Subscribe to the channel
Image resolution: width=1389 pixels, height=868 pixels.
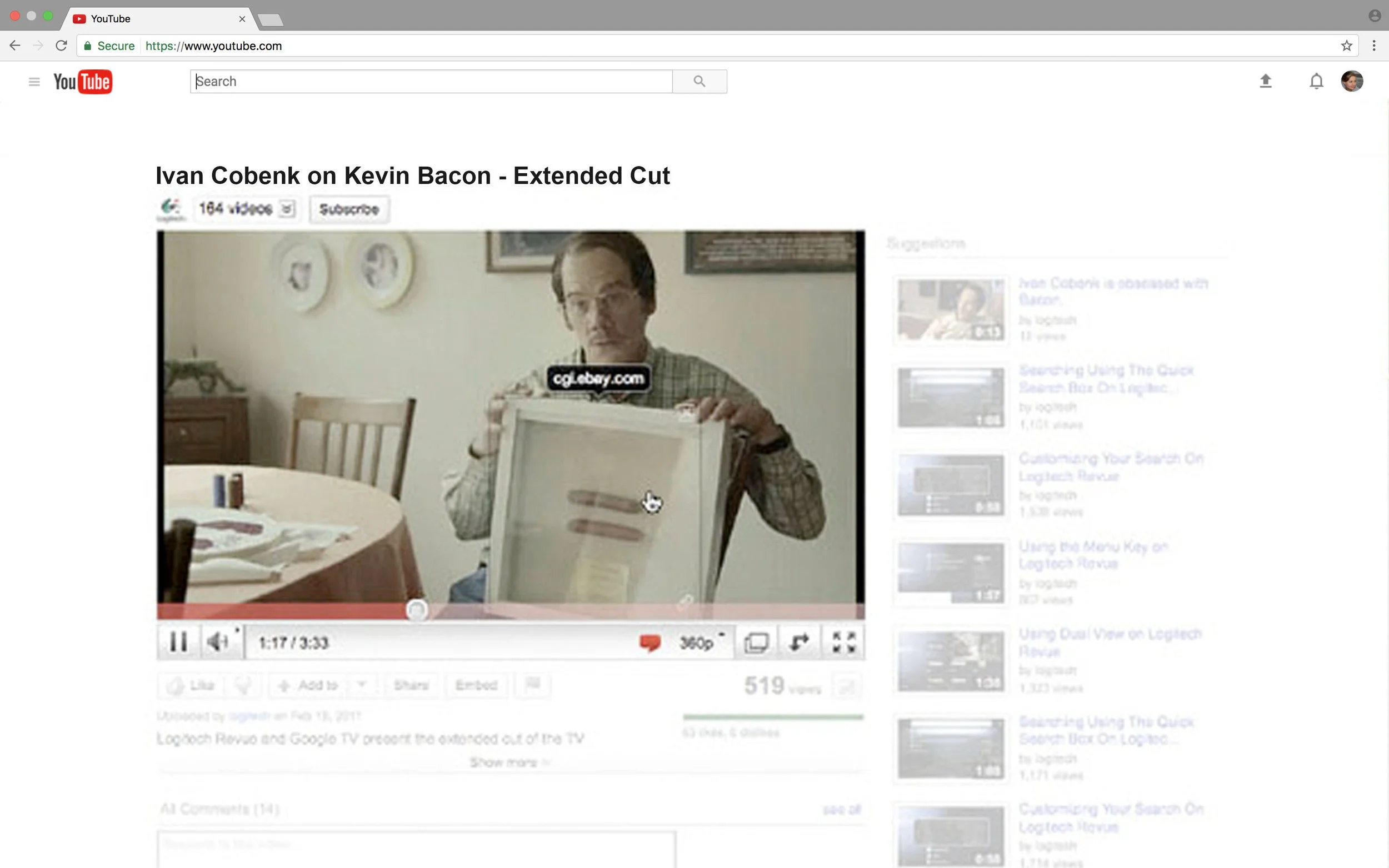[x=349, y=209]
